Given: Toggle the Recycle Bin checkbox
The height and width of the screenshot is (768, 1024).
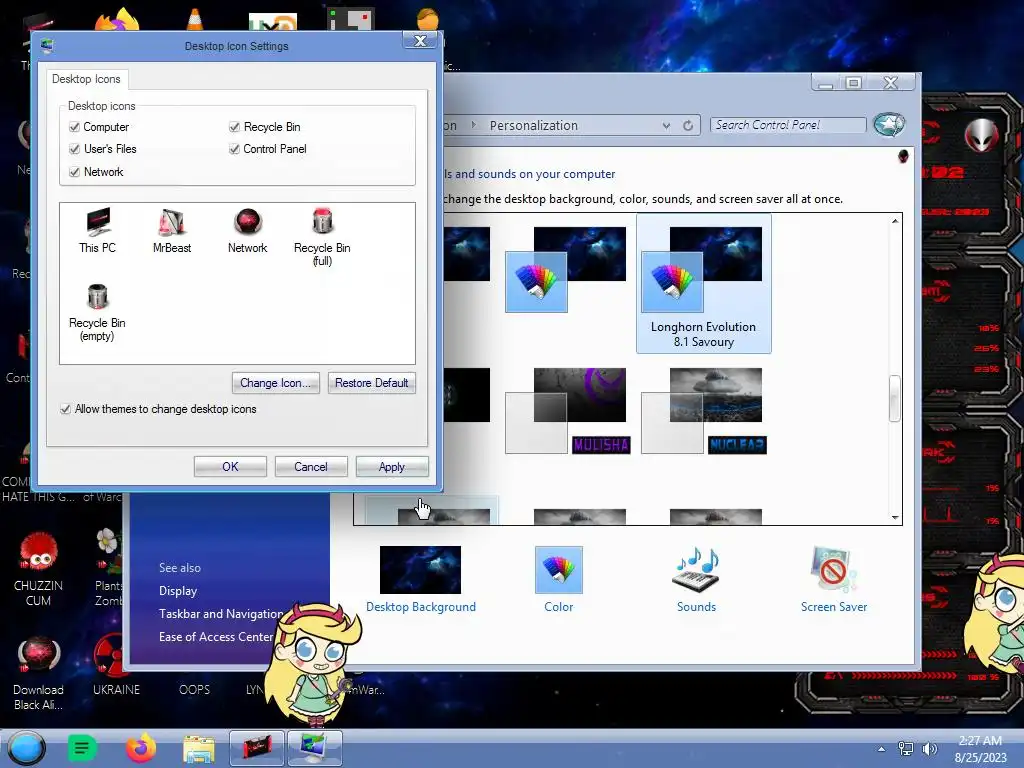Looking at the screenshot, I should click(x=234, y=127).
